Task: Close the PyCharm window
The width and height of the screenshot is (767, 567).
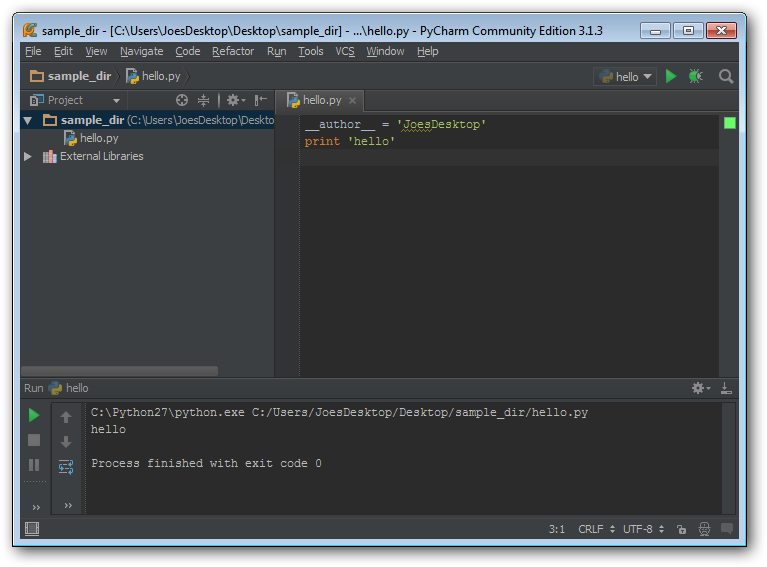Action: [721, 31]
